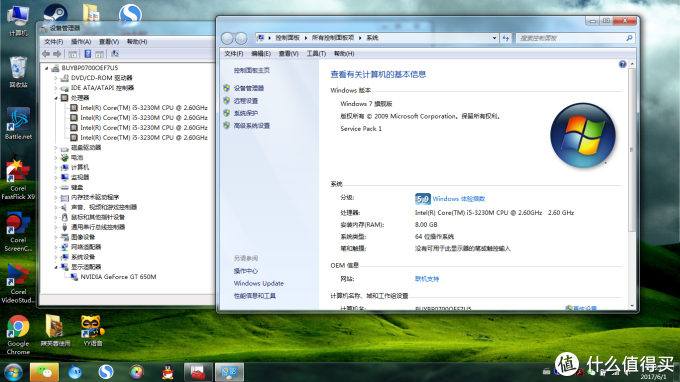Open the folder icon left of YY语音
Viewport: 680px width, 382px height.
pyautogui.click(x=55, y=331)
